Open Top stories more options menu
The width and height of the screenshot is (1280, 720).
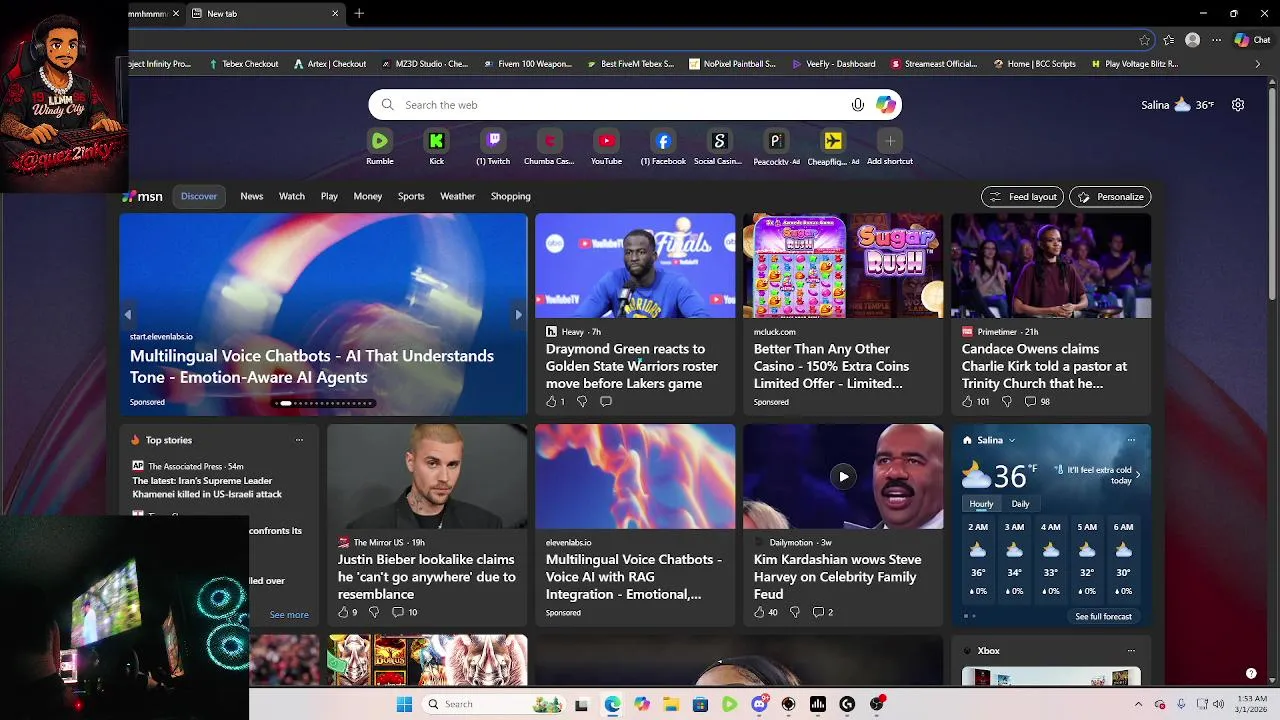coord(299,440)
